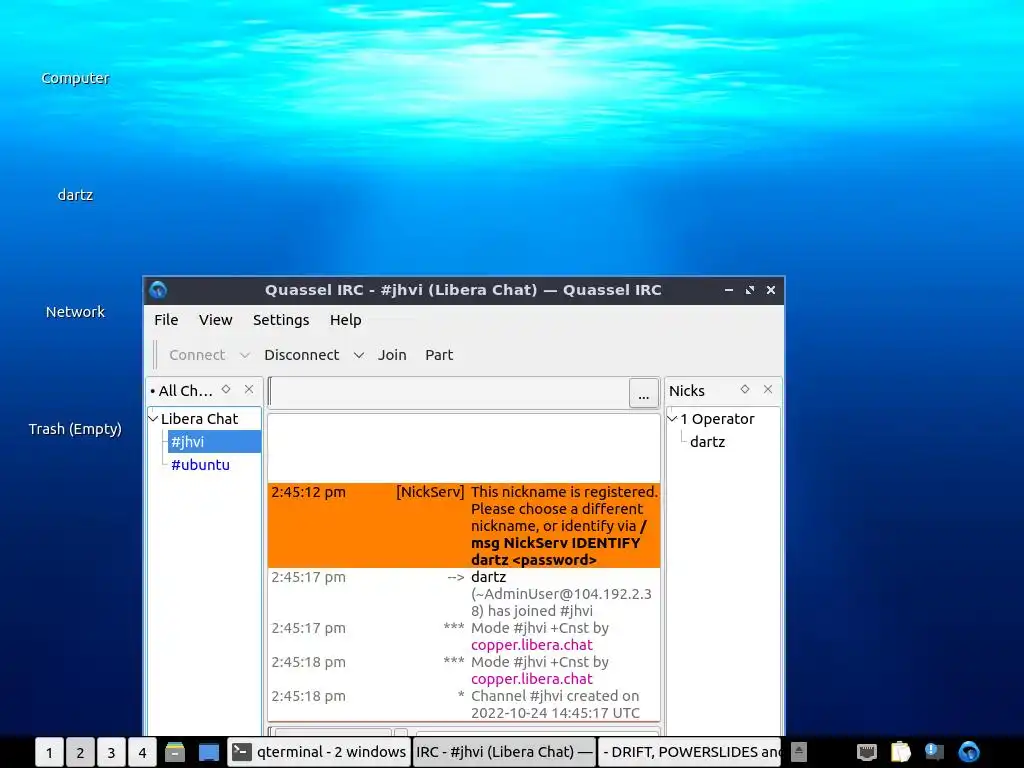Click the Quassel tray icon

[x=969, y=752]
